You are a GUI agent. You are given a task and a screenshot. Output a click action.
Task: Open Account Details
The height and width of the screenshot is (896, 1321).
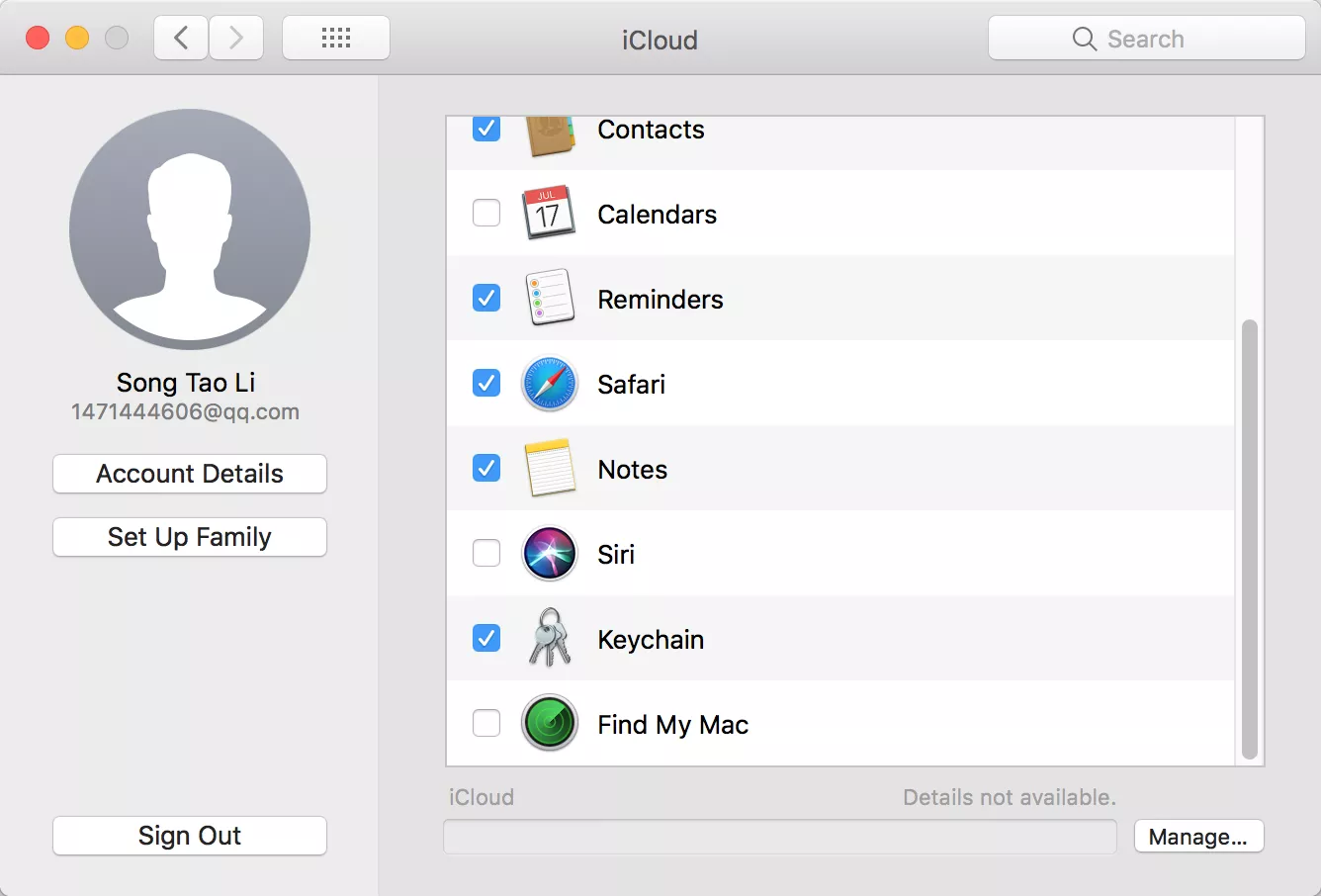190,474
